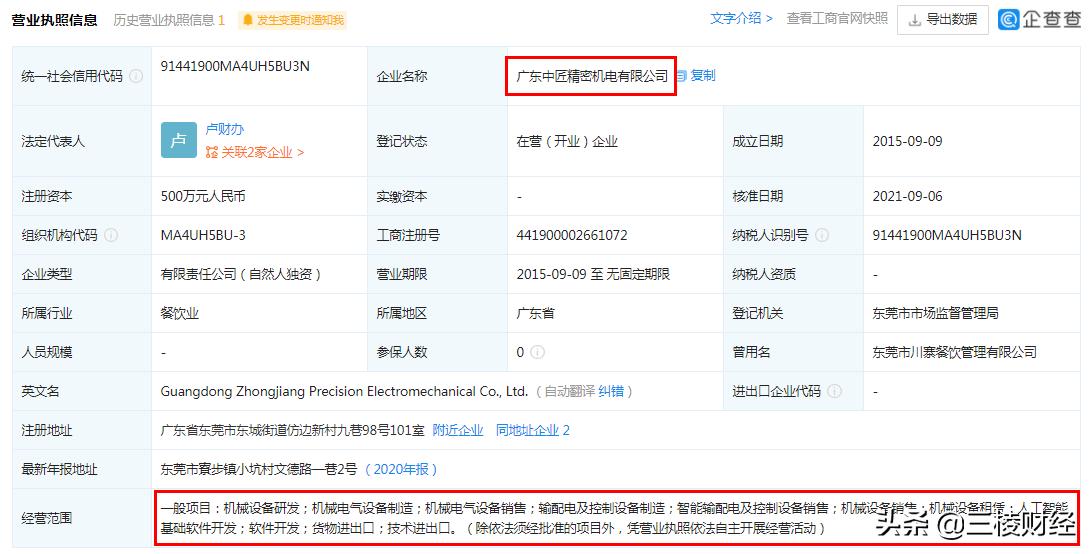Viewport: 1092px width, 554px height.
Task: Open 查看工商官网快照
Action: 837,19
